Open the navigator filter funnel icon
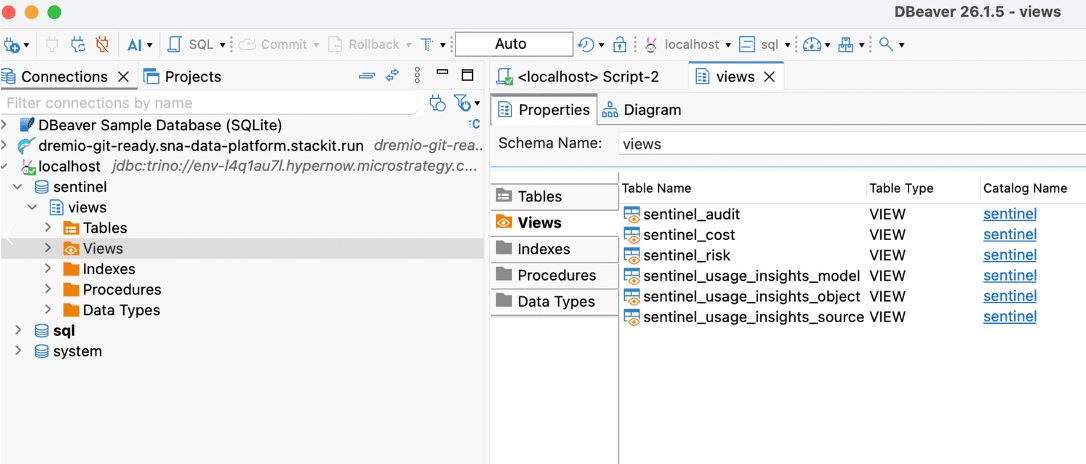1086x464 pixels. [x=462, y=104]
